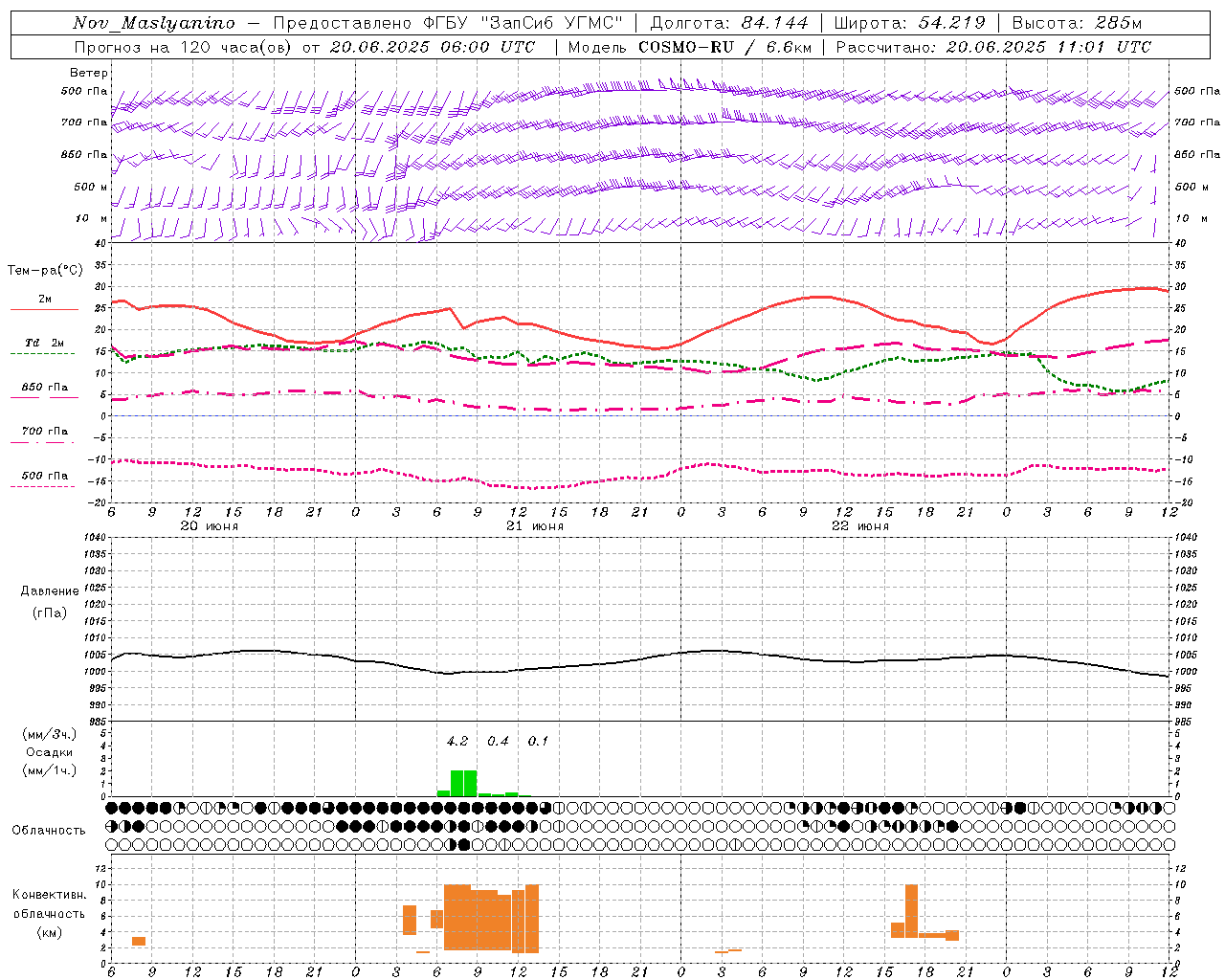Click the tallest orange convective bar on 22 июня

coord(911,910)
